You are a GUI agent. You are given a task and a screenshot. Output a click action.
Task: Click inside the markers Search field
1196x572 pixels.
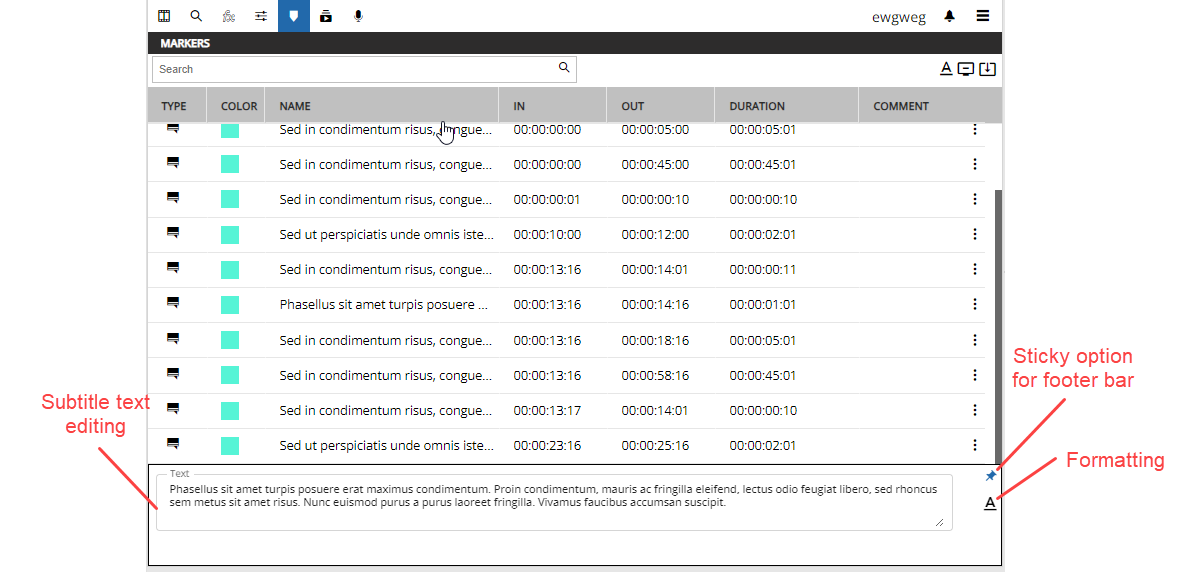pyautogui.click(x=355, y=69)
